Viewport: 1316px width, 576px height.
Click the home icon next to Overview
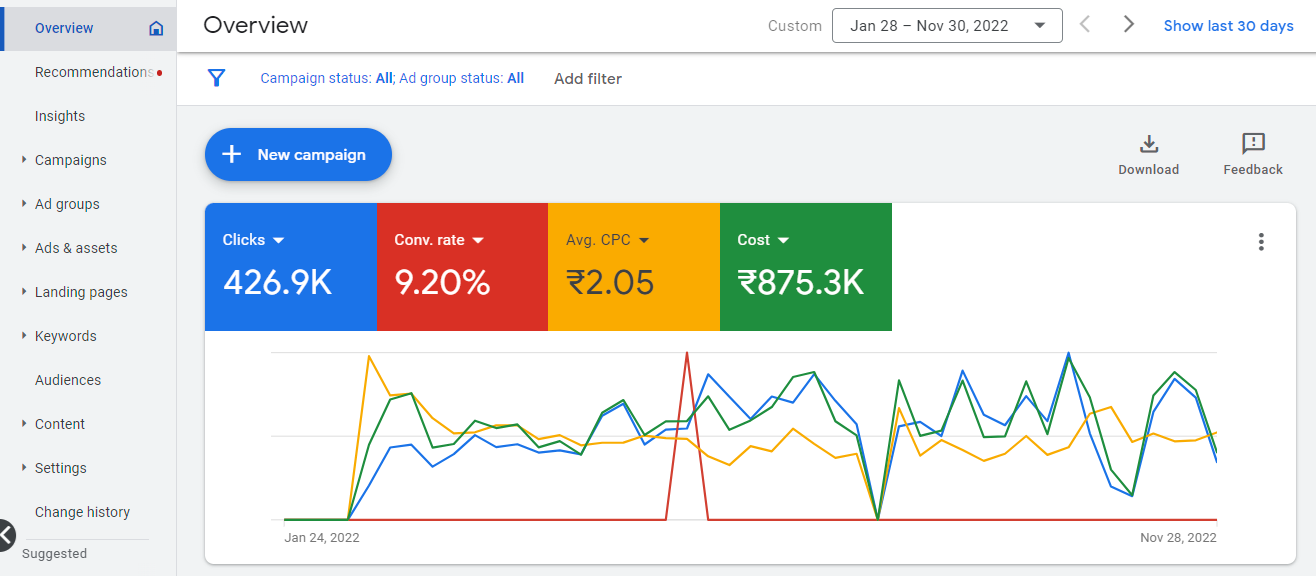coord(156,28)
